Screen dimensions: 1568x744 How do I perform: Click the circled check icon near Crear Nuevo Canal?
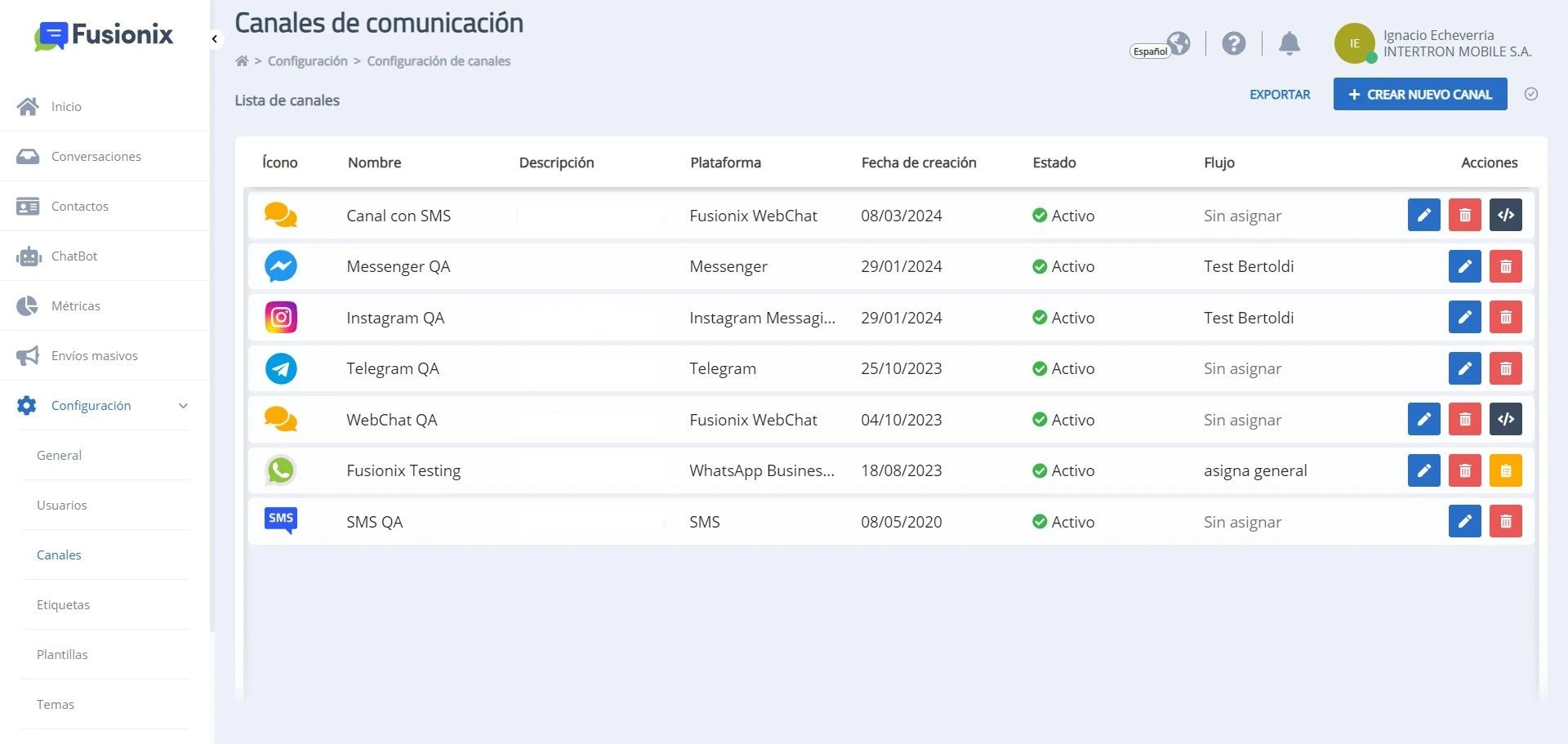tap(1531, 94)
